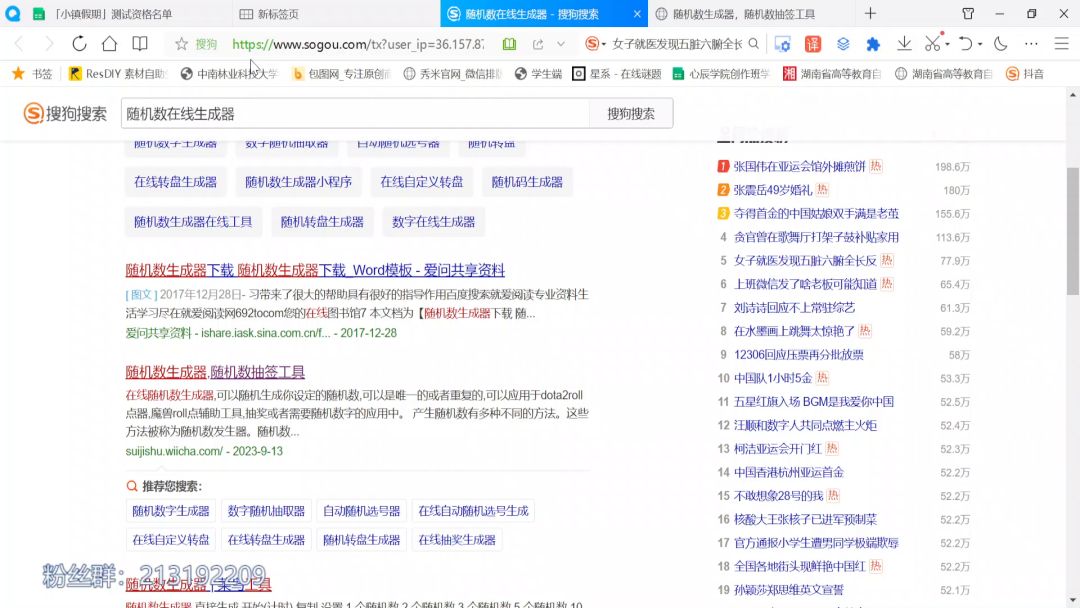Click the 搜狗搜索 search button
Screen dimensions: 1080x608
pos(631,114)
